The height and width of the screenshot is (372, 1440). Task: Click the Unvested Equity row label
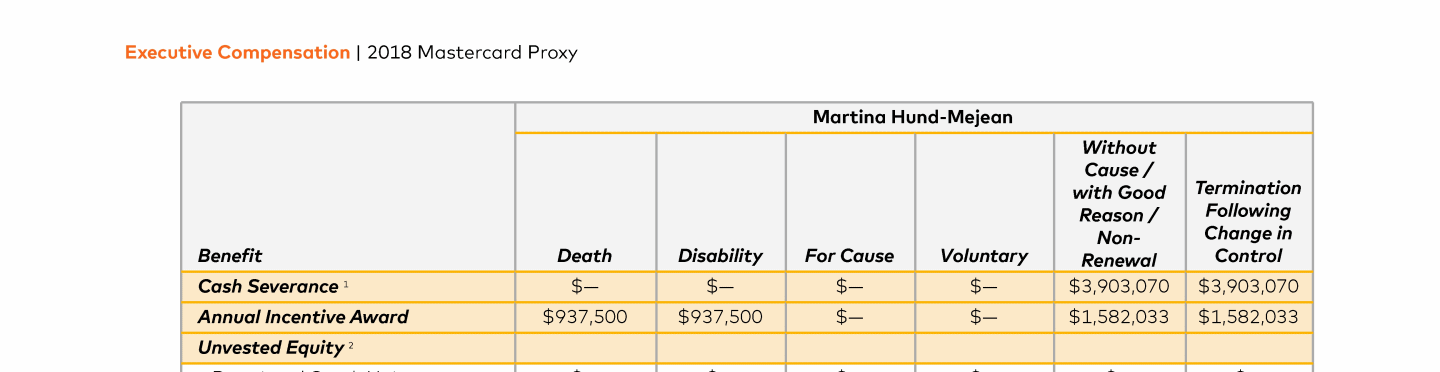tap(270, 348)
